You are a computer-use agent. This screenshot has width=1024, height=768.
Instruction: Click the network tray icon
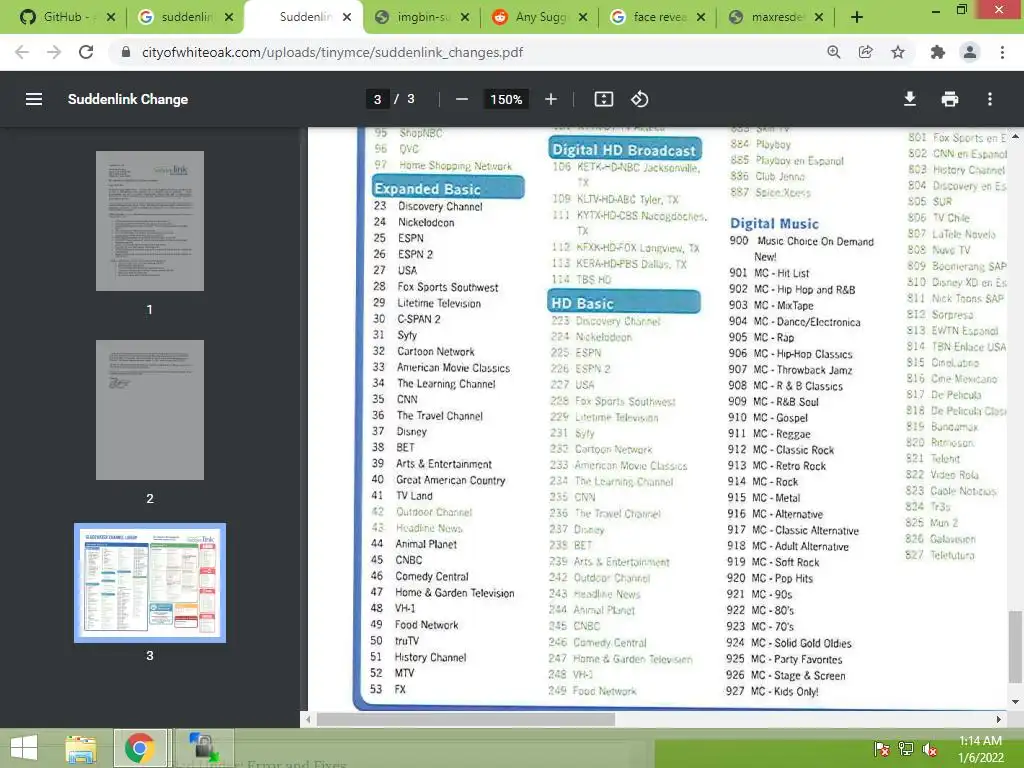click(906, 749)
